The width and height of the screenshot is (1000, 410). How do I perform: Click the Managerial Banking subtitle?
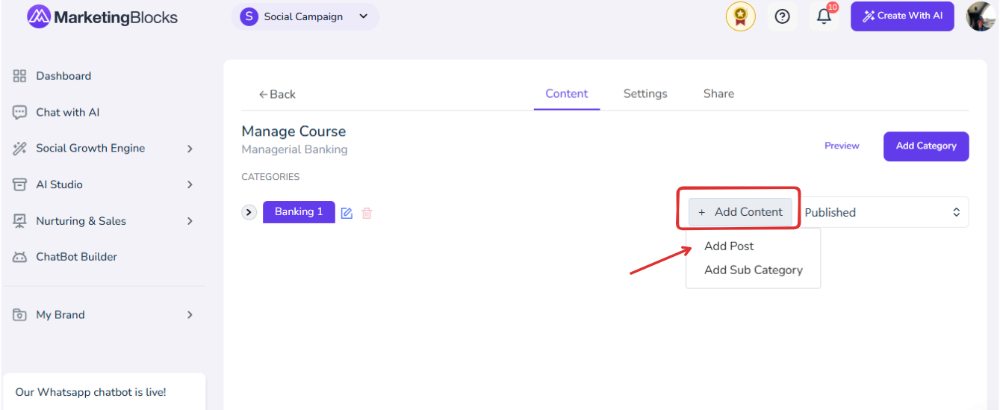[x=294, y=150]
